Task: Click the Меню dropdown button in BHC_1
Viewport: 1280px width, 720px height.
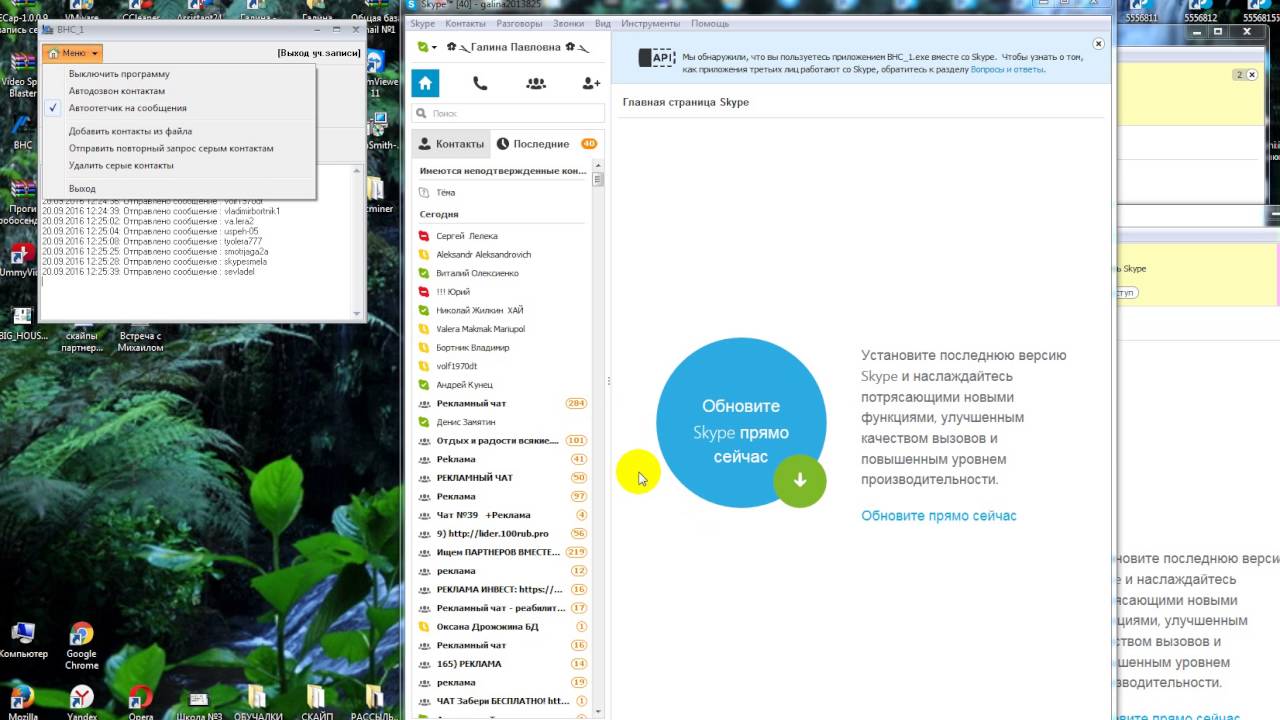Action: [73, 53]
